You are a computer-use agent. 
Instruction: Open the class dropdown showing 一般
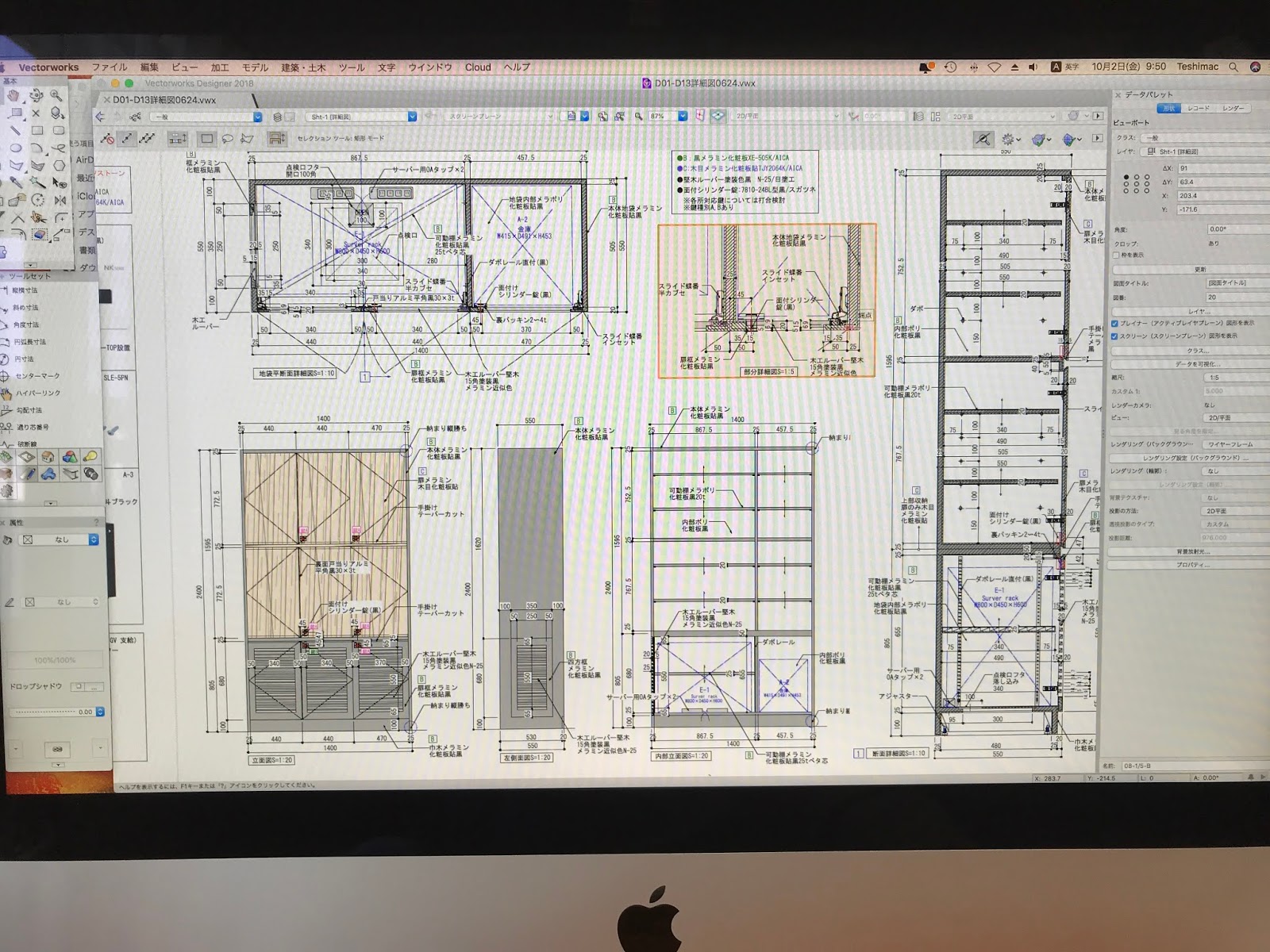point(206,117)
